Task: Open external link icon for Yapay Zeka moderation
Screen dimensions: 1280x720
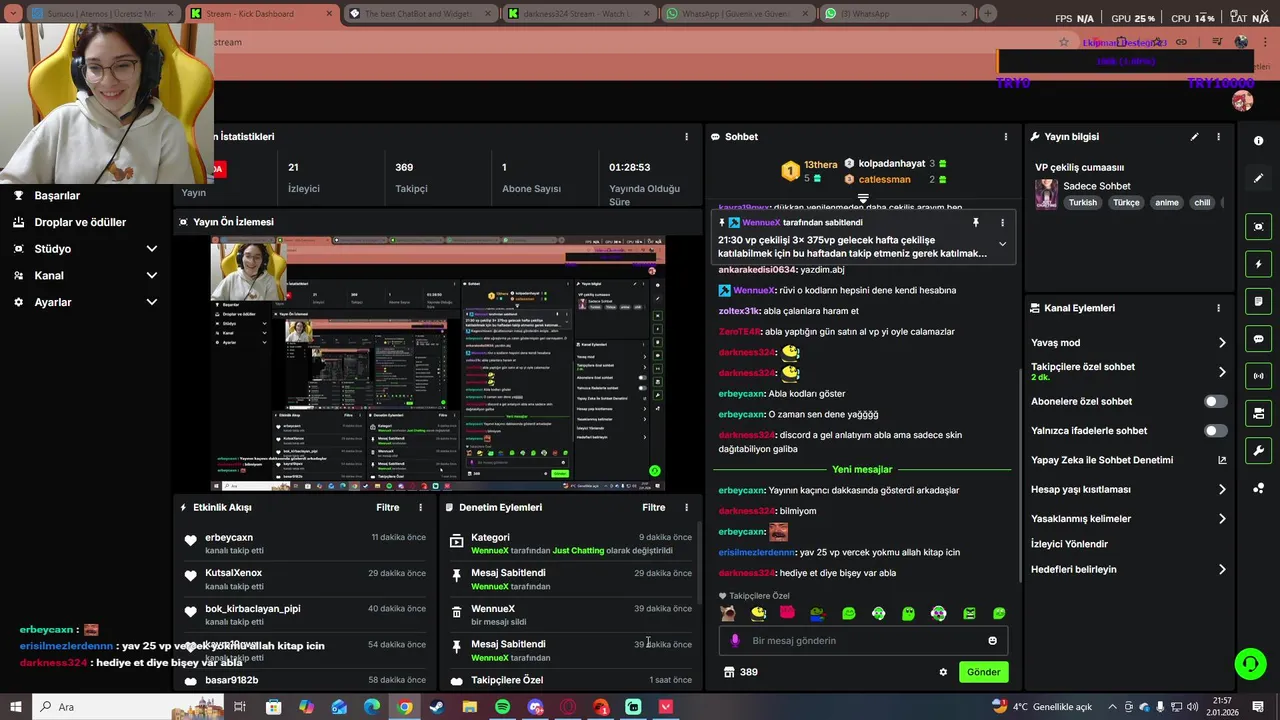Action: point(1222,460)
